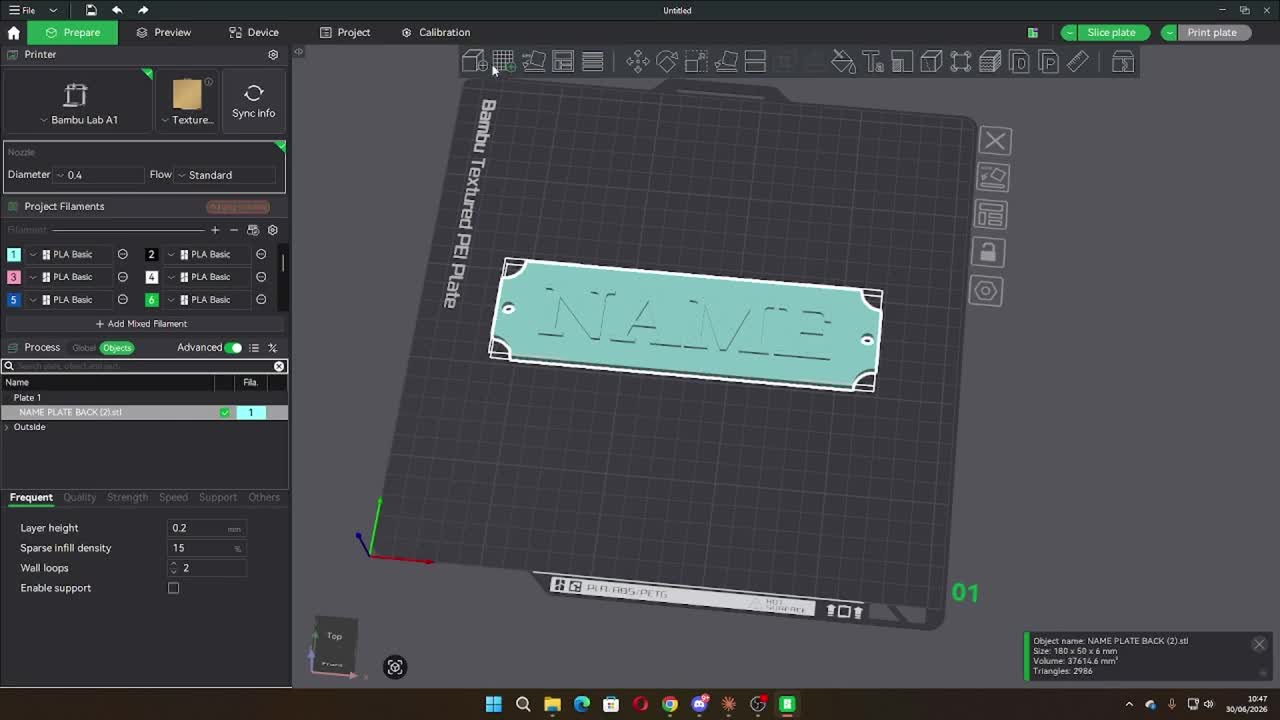Click Remove filament minus icon

tap(234, 230)
